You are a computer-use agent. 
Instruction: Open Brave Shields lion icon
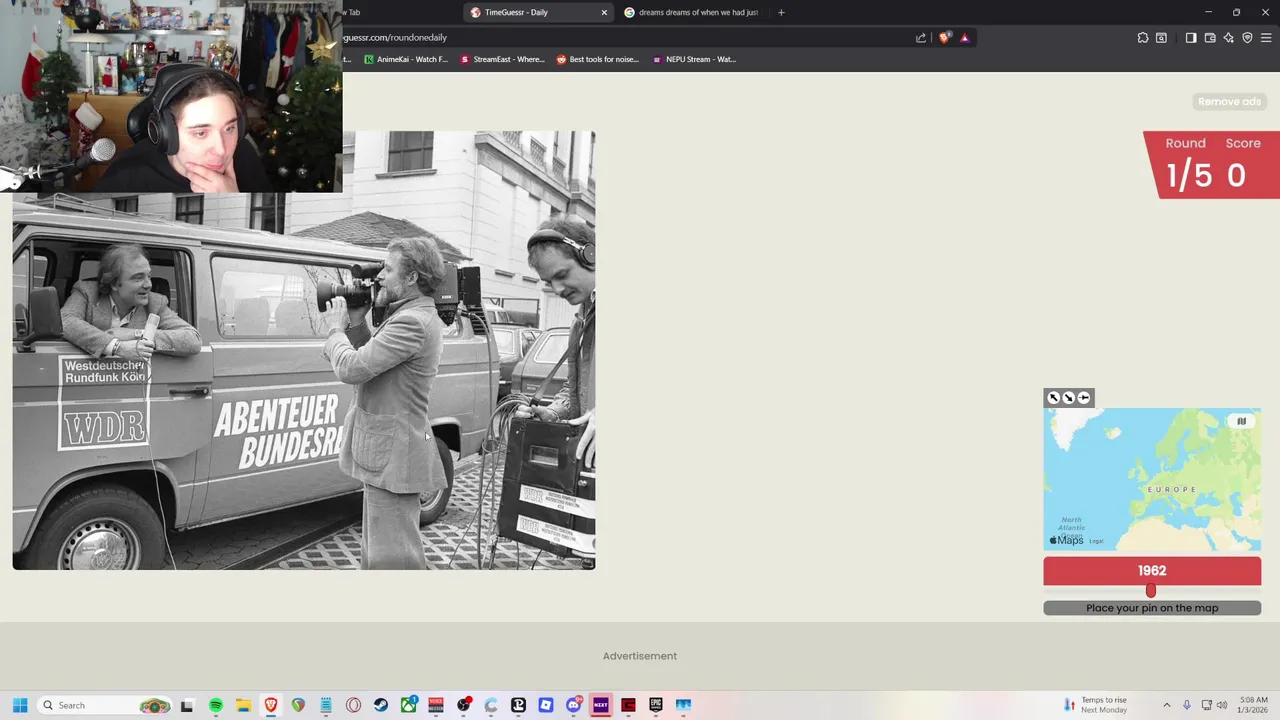click(944, 38)
